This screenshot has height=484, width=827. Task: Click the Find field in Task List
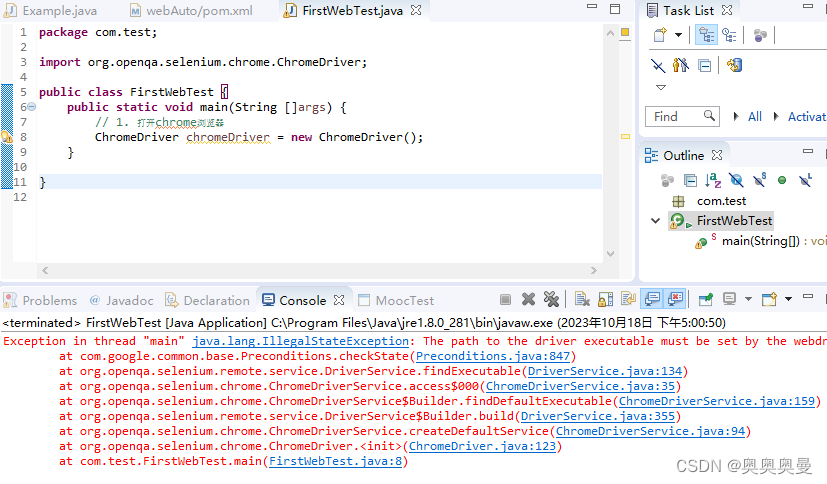tap(682, 116)
